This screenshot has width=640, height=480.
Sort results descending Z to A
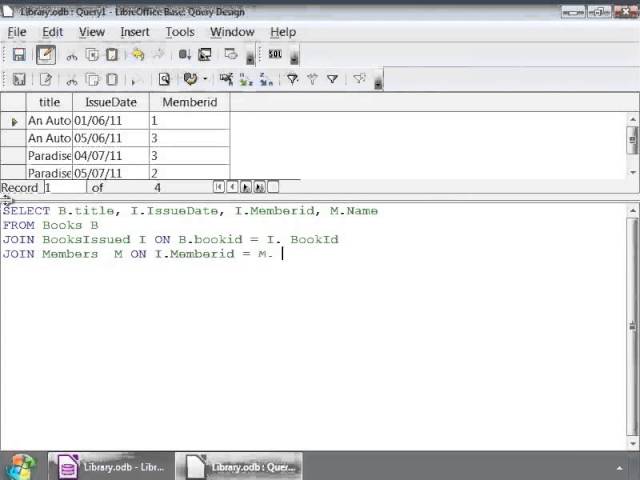[x=266, y=79]
